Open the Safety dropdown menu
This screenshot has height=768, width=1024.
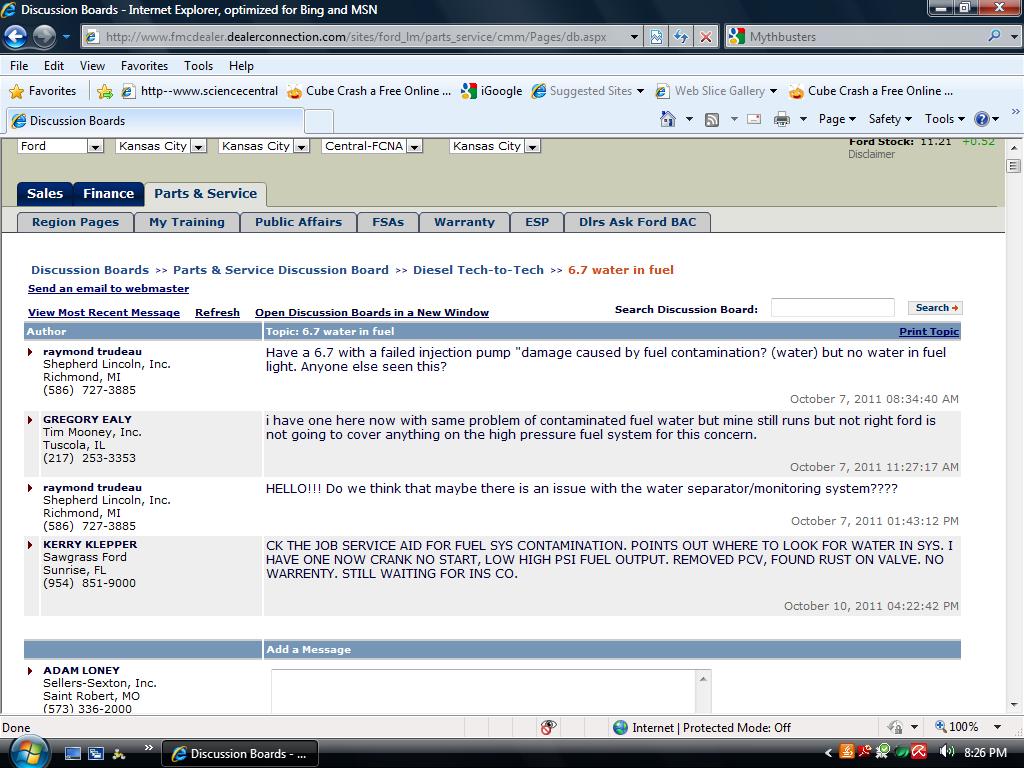[889, 119]
